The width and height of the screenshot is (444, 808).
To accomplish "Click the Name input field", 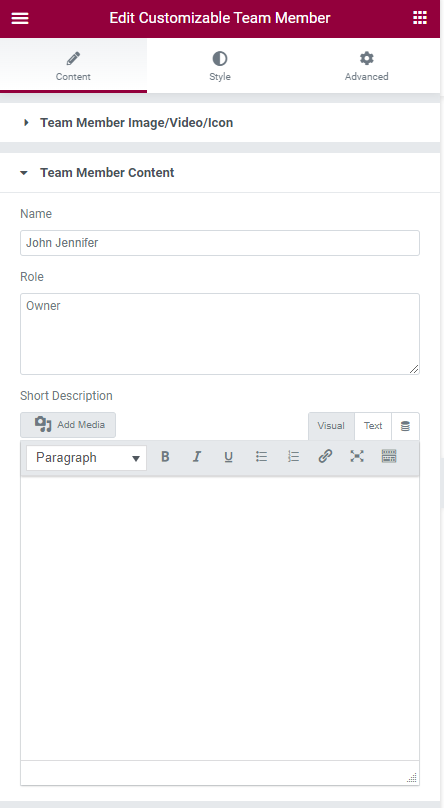I will point(220,243).
